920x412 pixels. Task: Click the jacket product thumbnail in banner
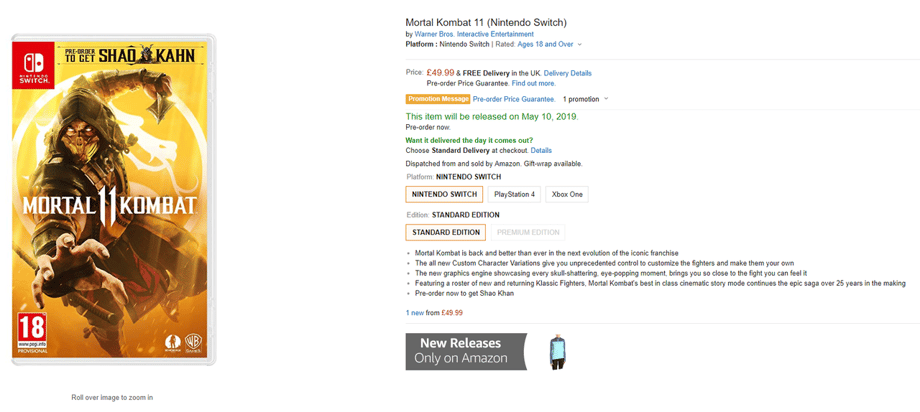point(558,352)
